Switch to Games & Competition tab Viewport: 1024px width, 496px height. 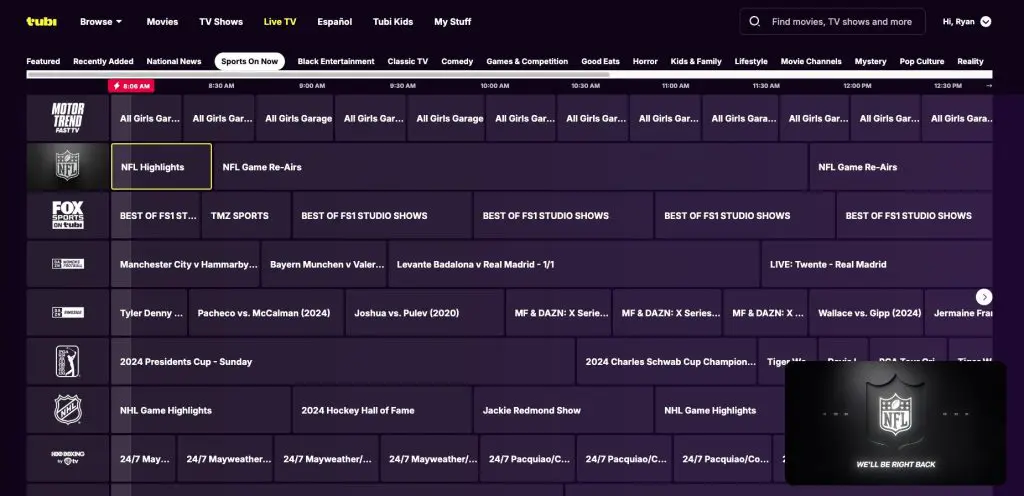[x=527, y=61]
